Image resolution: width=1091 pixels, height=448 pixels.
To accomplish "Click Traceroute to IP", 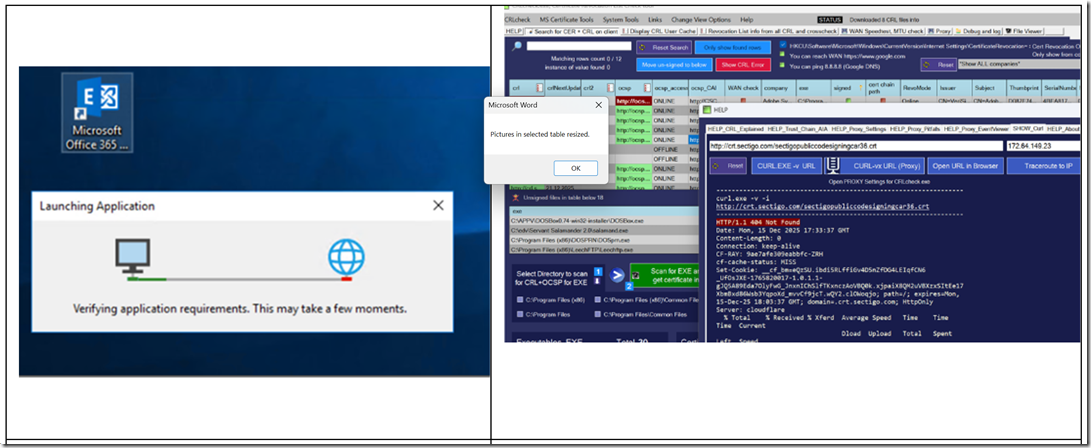I will [1043, 166].
